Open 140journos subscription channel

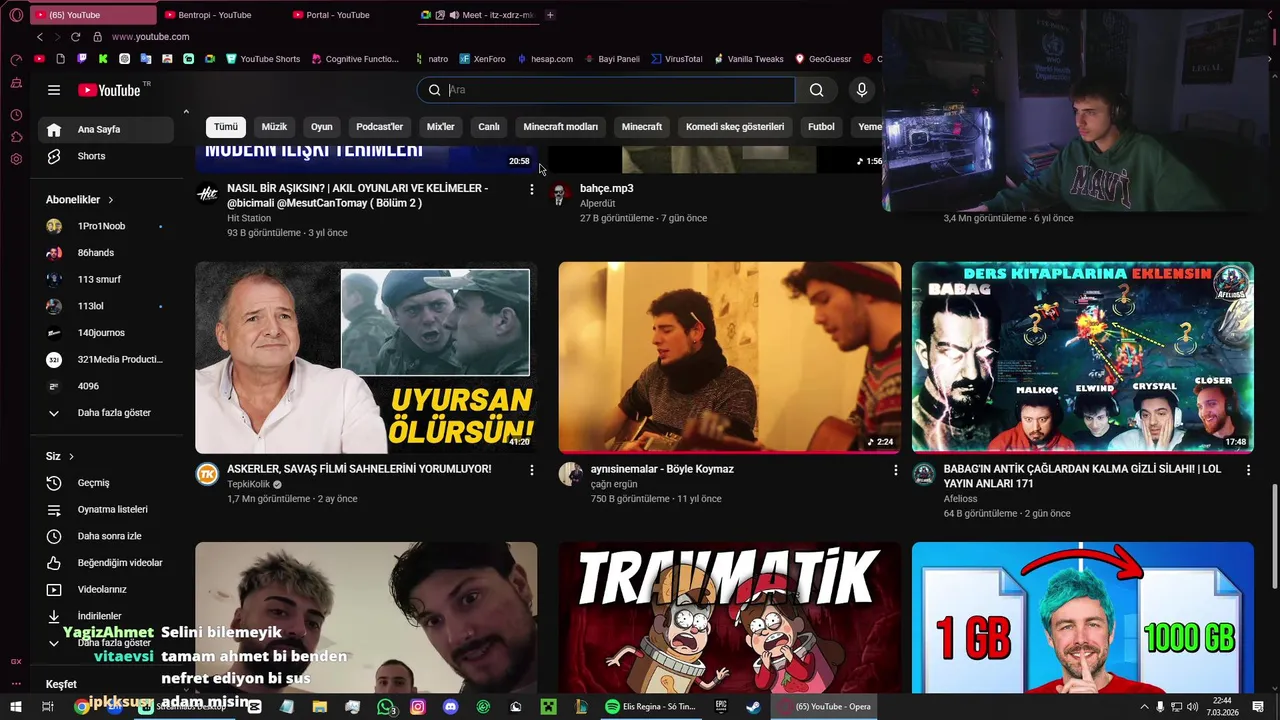[106, 333]
